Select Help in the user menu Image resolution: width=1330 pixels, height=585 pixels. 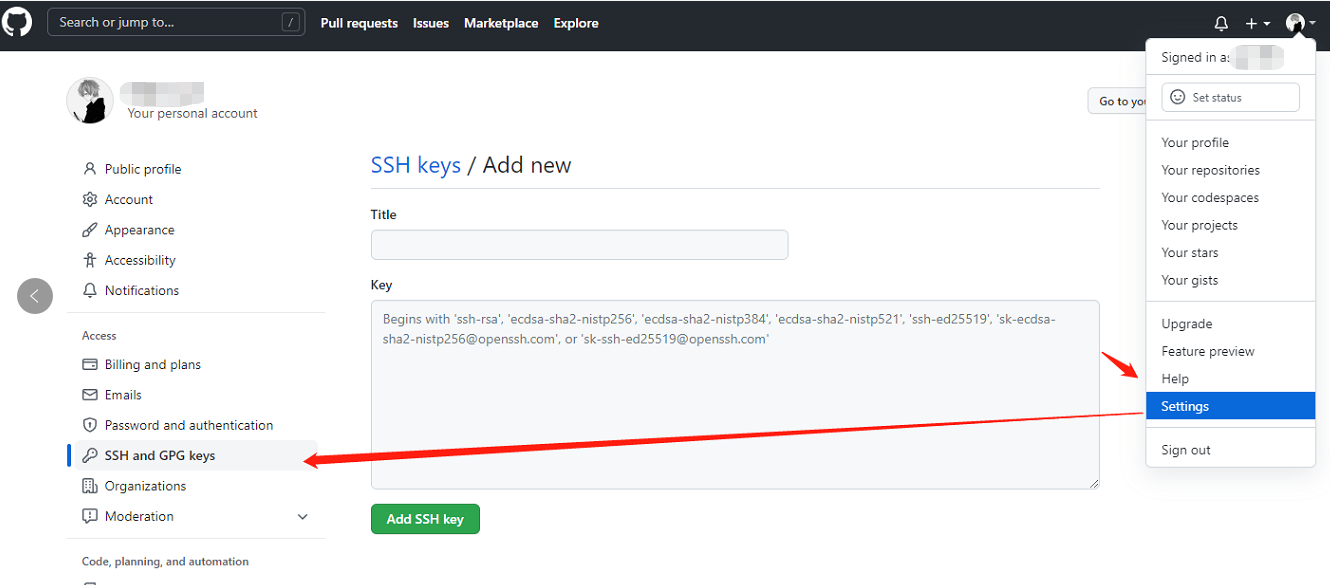pyautogui.click(x=1230, y=379)
